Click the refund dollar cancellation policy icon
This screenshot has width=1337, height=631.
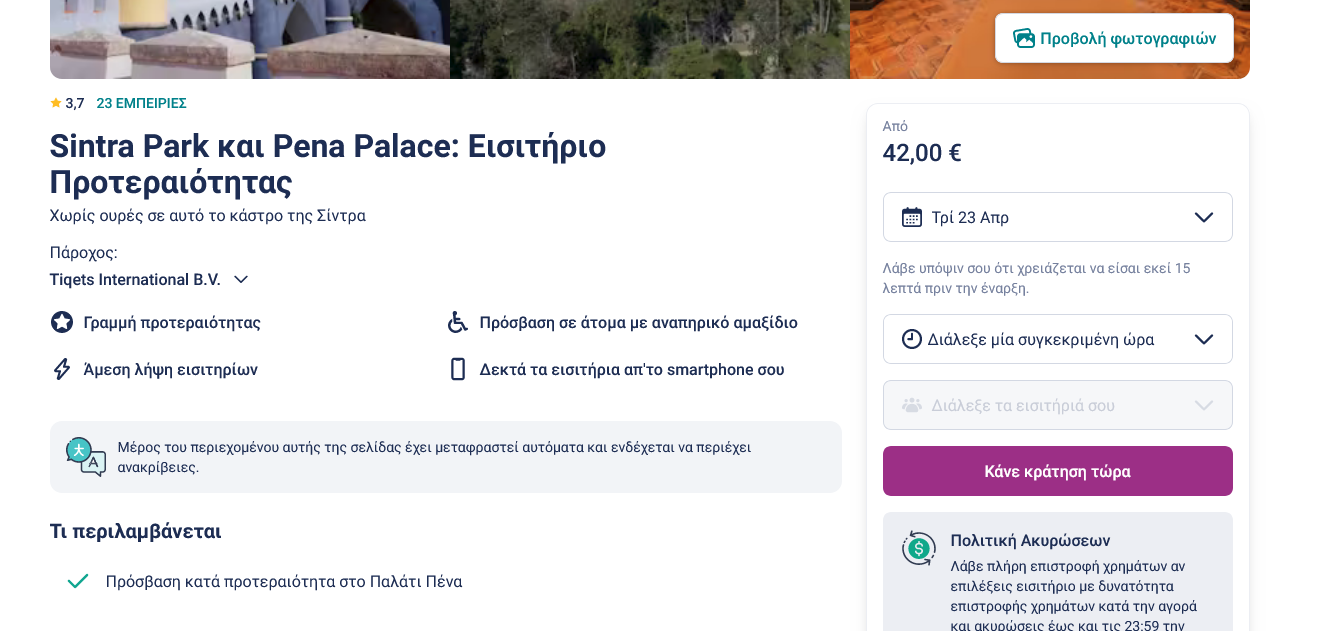coord(918,548)
